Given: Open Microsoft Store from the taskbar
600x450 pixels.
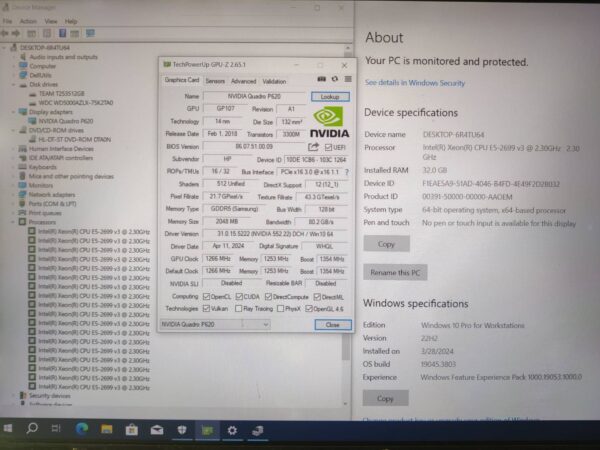Looking at the screenshot, I should point(132,430).
